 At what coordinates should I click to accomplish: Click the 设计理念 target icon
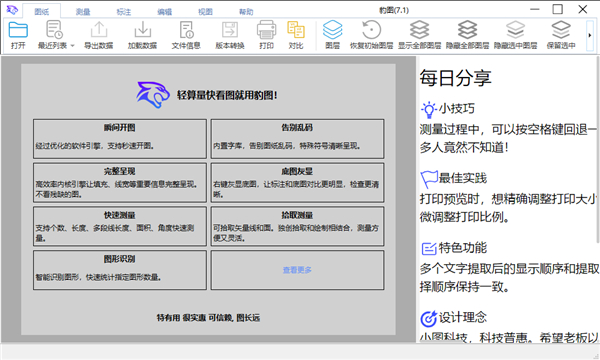coord(429,318)
